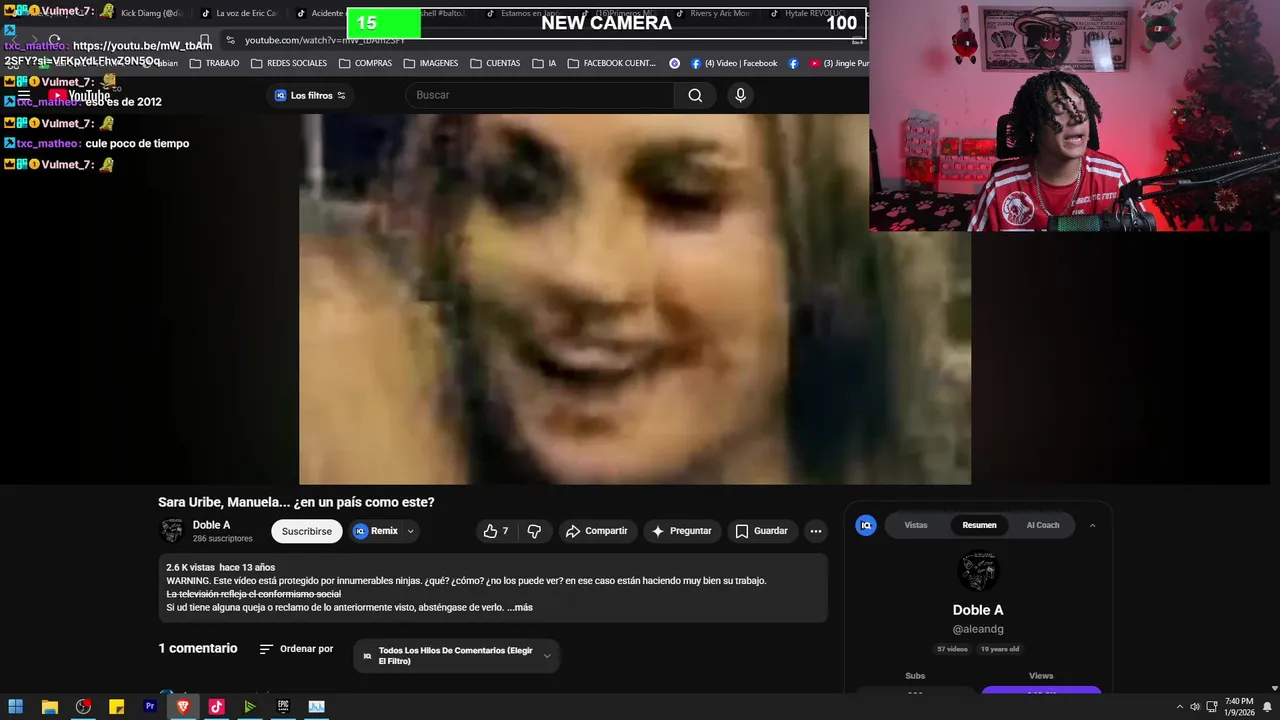Open the TikTok app from the taskbar

(216, 706)
